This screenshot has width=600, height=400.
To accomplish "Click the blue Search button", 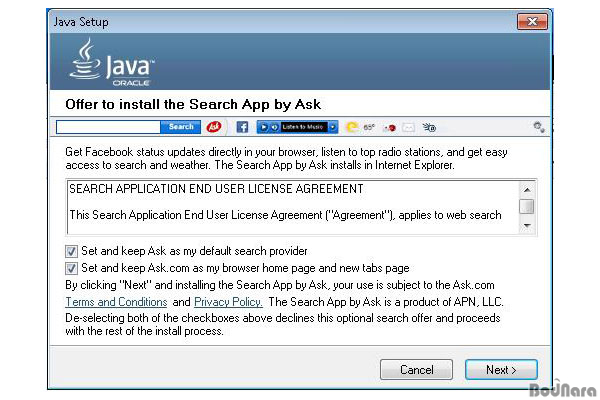I will (x=181, y=127).
